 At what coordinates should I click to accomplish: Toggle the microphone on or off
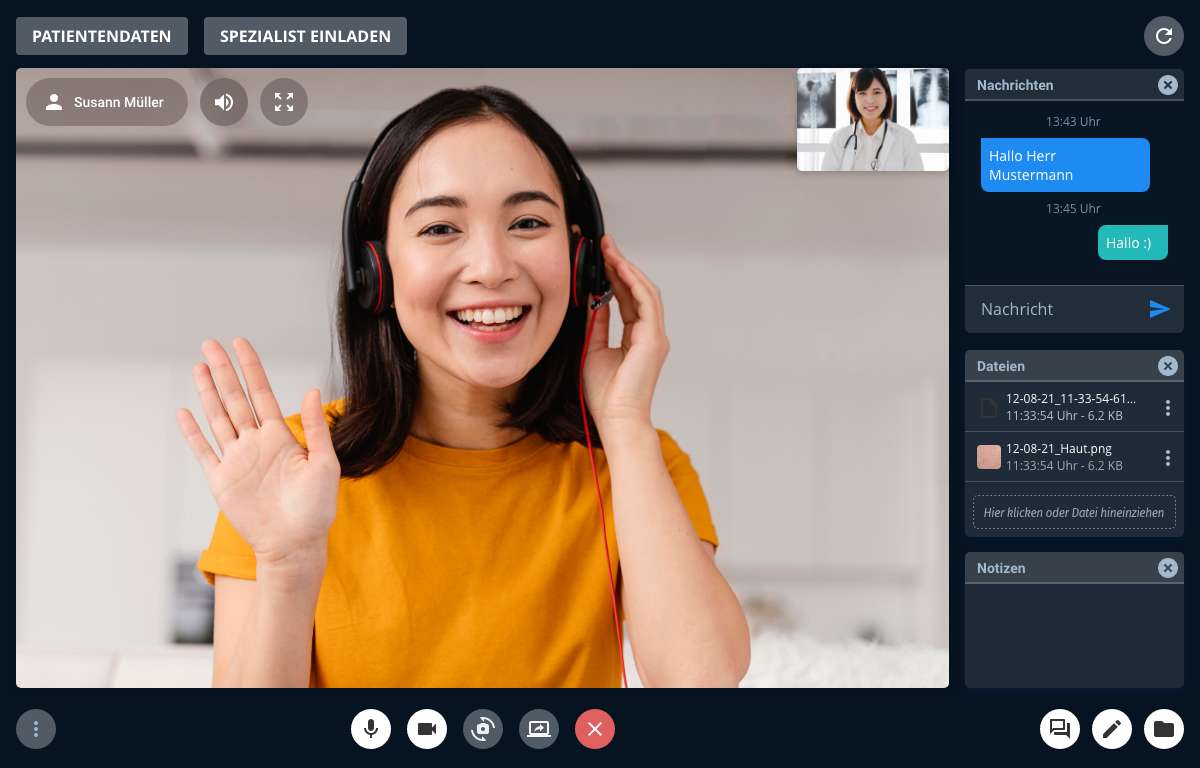coord(371,729)
